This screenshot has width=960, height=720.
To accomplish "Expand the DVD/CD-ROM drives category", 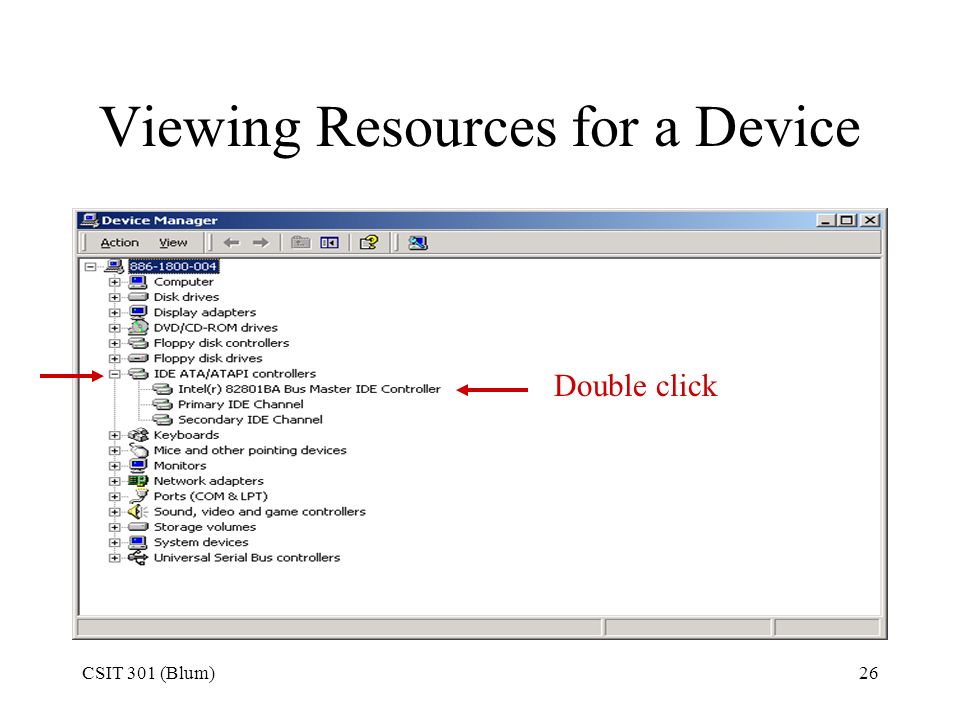I will 114,328.
